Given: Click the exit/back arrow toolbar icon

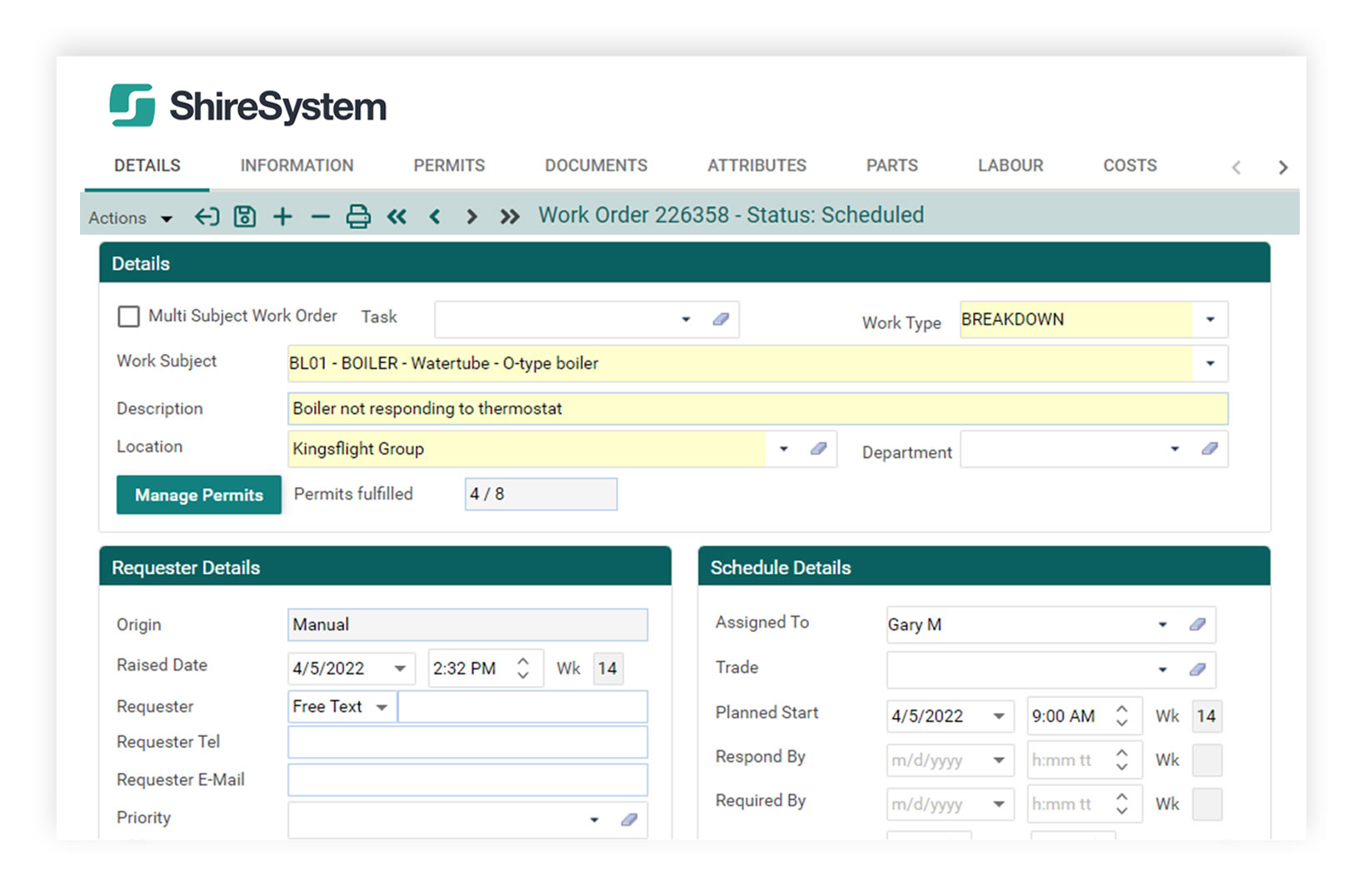Looking at the screenshot, I should 207,217.
